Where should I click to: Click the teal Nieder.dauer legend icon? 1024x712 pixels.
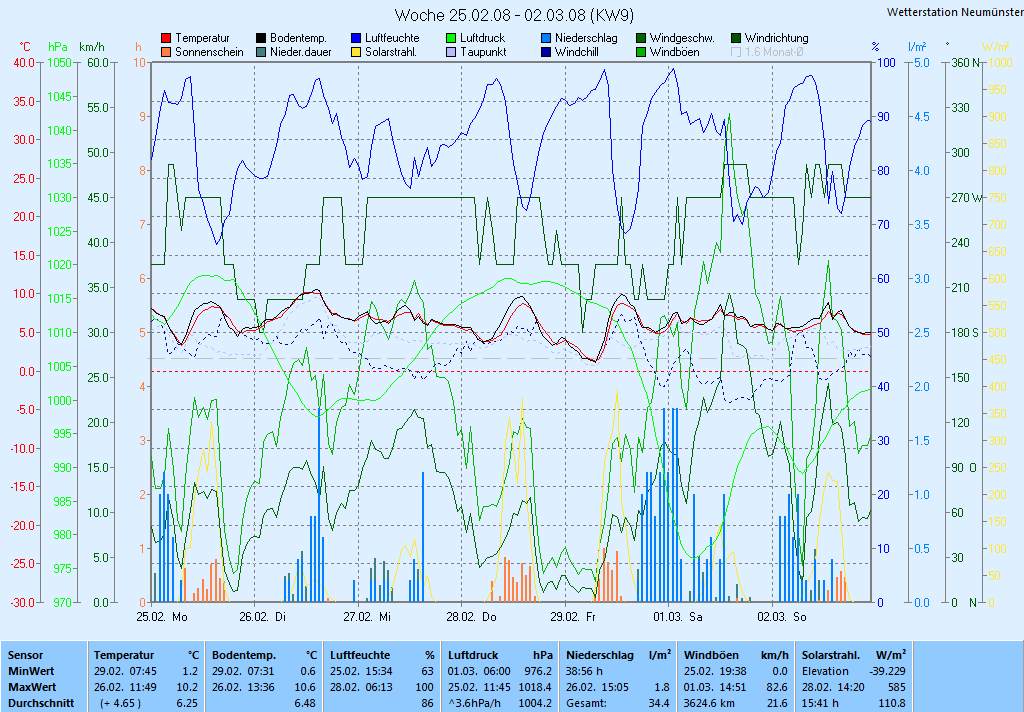261,52
